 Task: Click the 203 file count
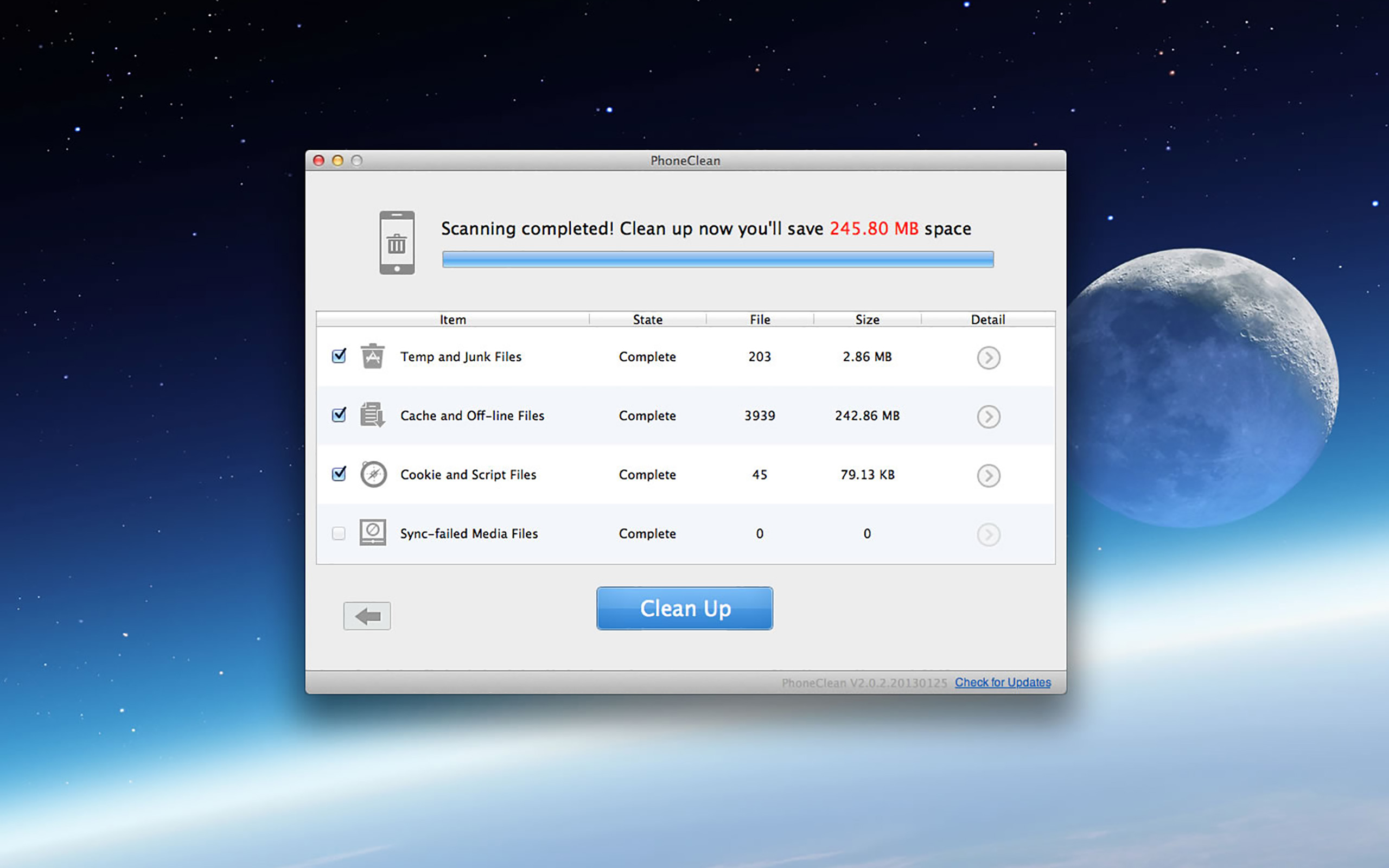click(760, 356)
